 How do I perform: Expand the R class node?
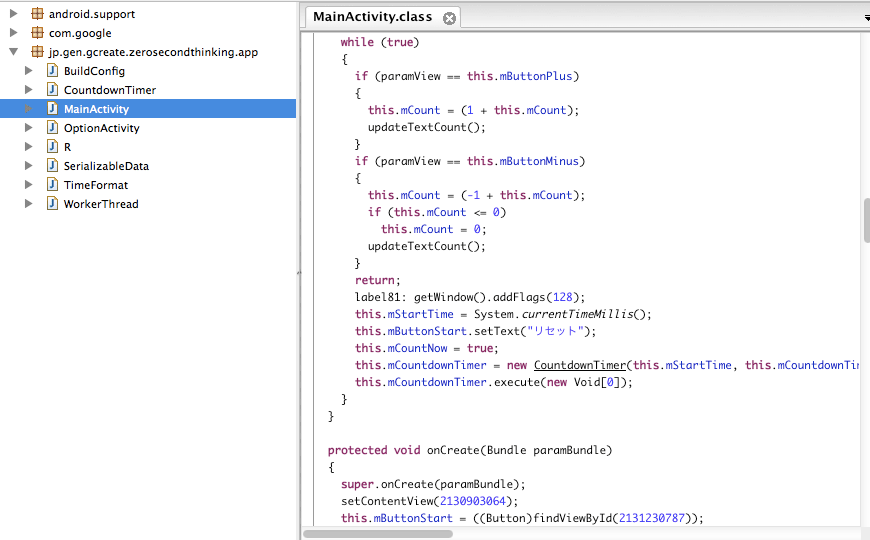coord(29,147)
